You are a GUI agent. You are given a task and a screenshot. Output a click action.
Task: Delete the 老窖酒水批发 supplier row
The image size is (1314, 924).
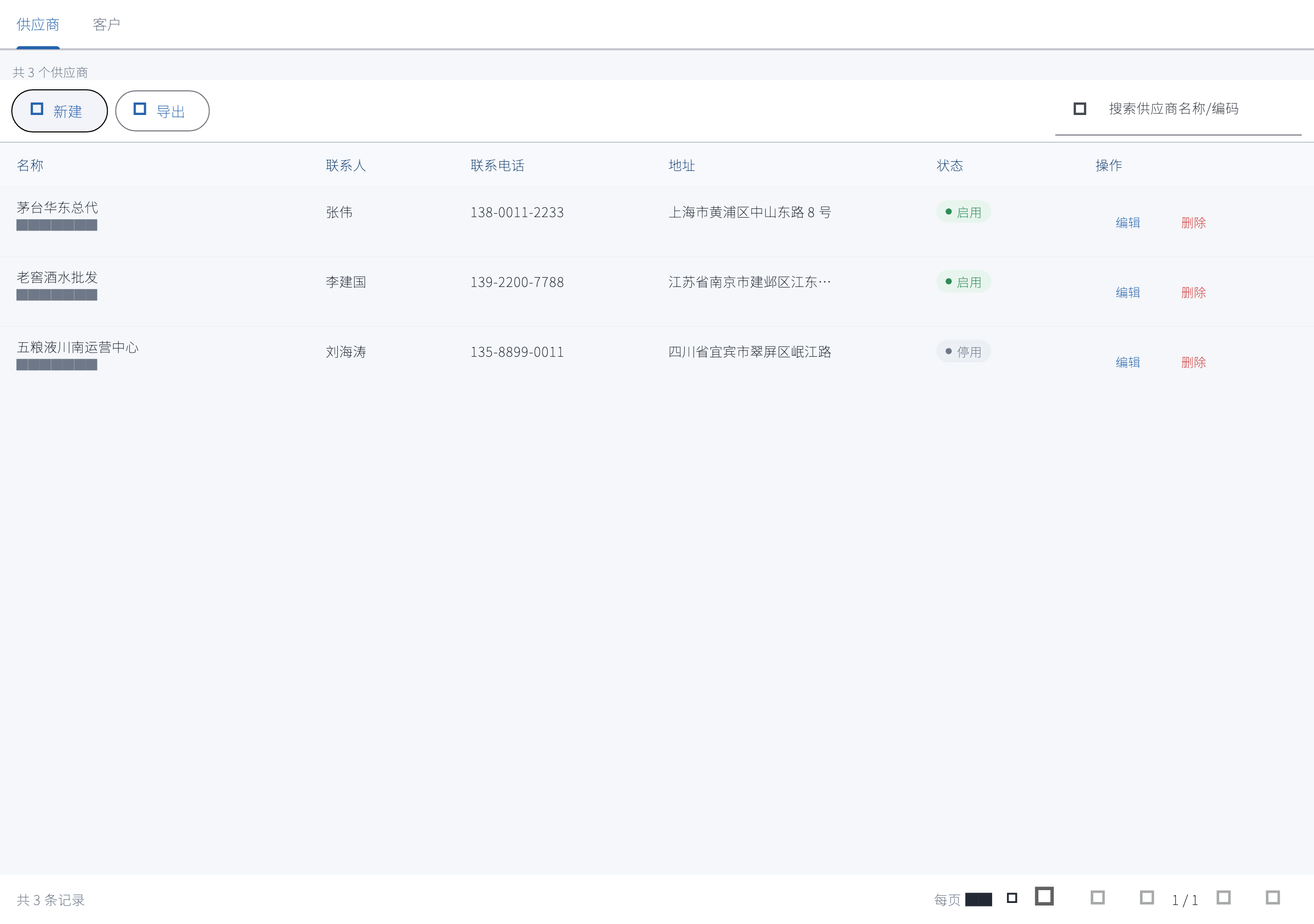(1193, 293)
